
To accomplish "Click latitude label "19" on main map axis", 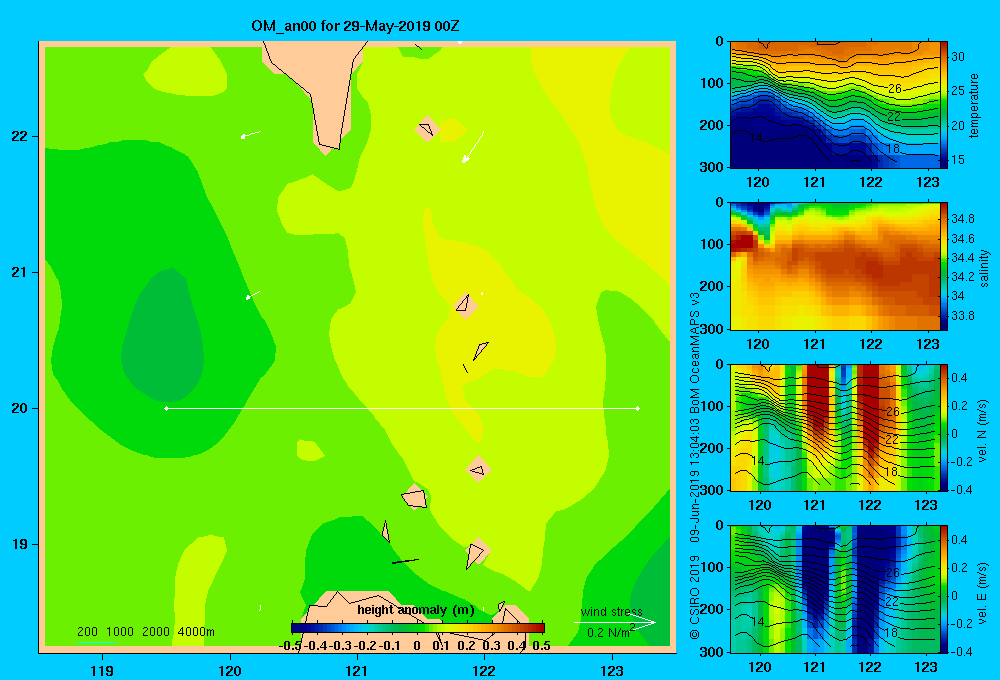I will click(20, 544).
